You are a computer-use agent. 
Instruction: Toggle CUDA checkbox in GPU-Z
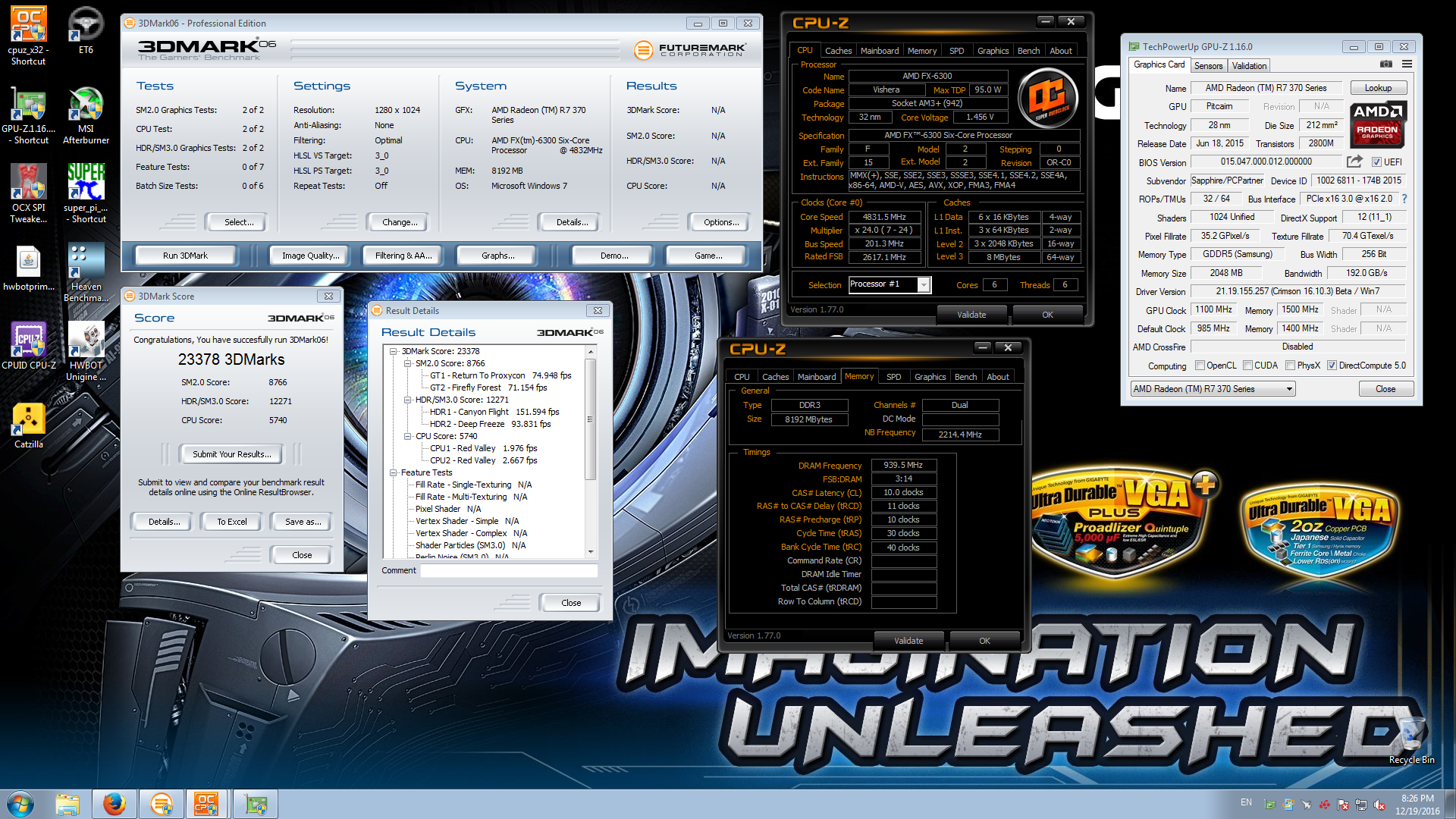[1247, 366]
